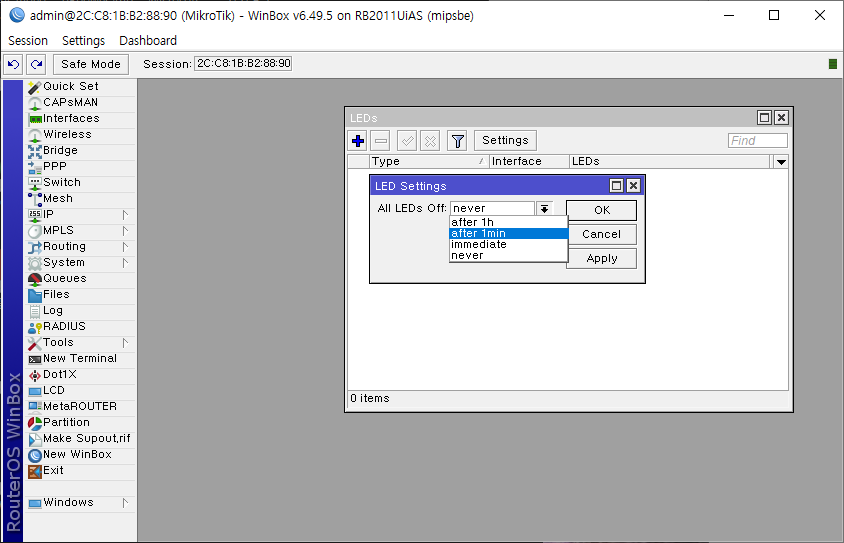Click the disable cross button in LEDs
The height and width of the screenshot is (543, 844).
click(431, 141)
